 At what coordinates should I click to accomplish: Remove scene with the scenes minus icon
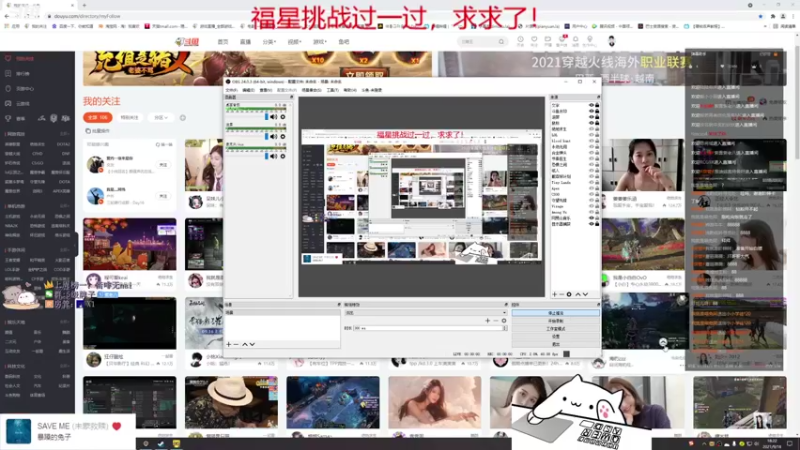pos(236,344)
